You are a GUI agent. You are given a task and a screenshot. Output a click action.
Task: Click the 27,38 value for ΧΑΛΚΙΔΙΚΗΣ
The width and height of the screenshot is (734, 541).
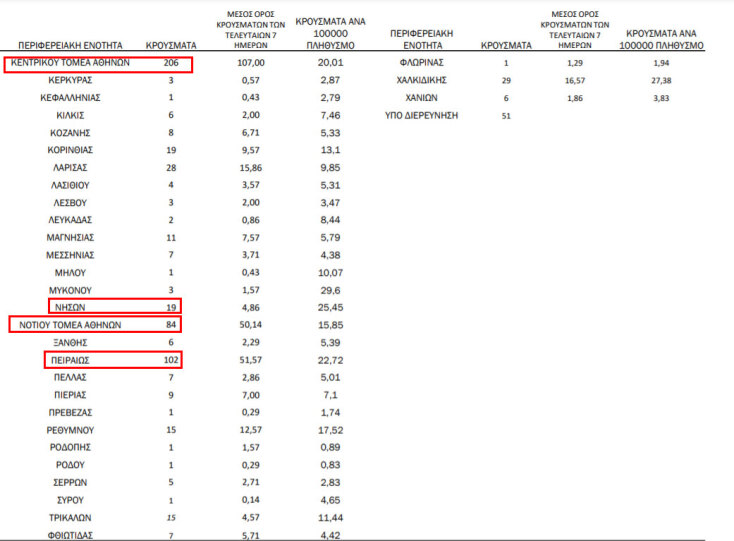pos(664,79)
